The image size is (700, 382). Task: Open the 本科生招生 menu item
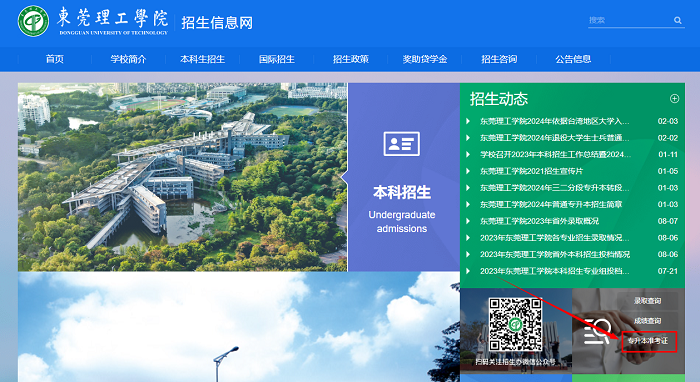click(x=202, y=59)
